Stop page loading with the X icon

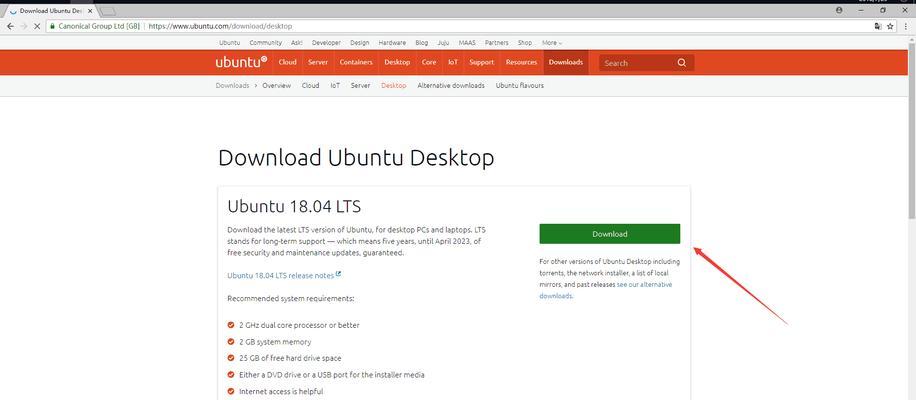[37, 26]
